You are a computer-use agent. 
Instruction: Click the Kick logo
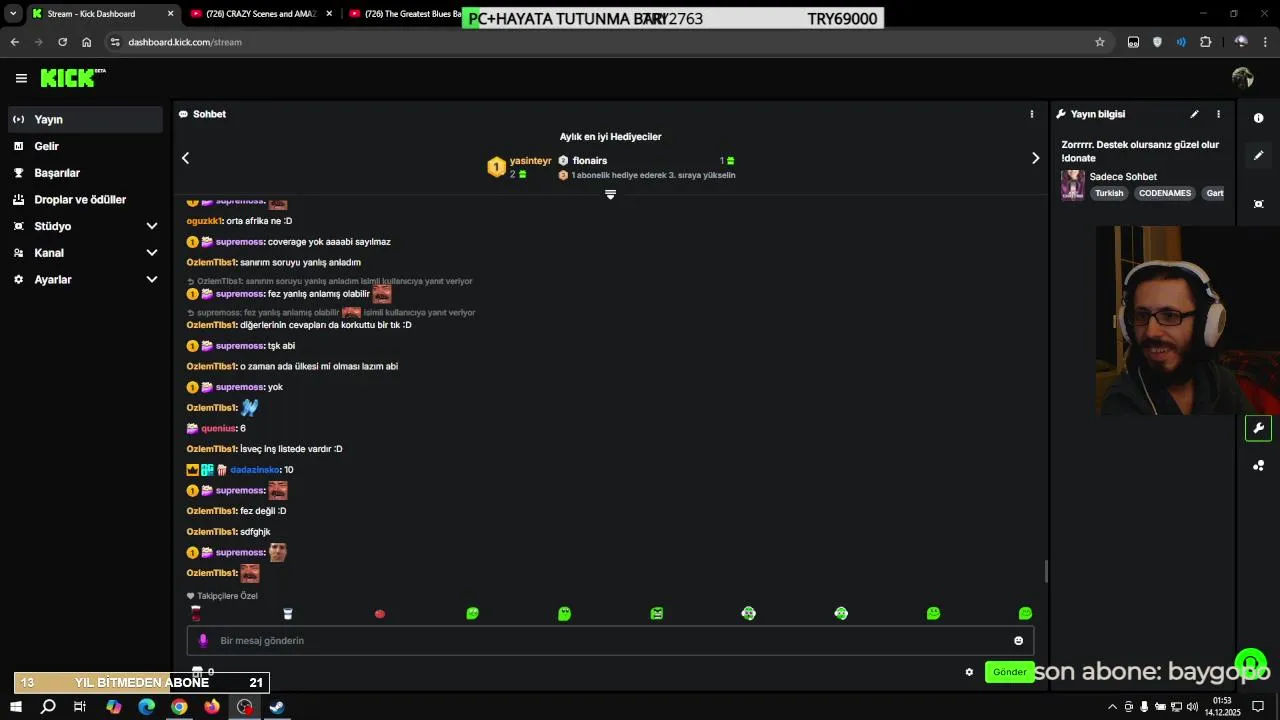click(72, 78)
